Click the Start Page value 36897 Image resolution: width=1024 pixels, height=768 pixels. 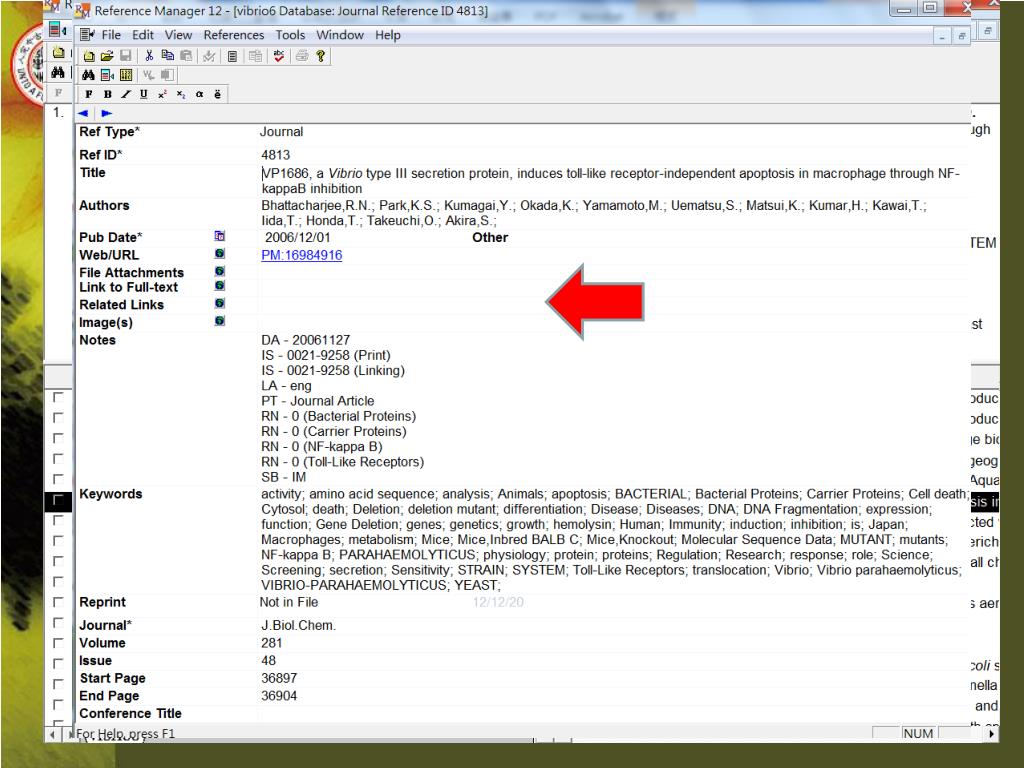point(279,679)
